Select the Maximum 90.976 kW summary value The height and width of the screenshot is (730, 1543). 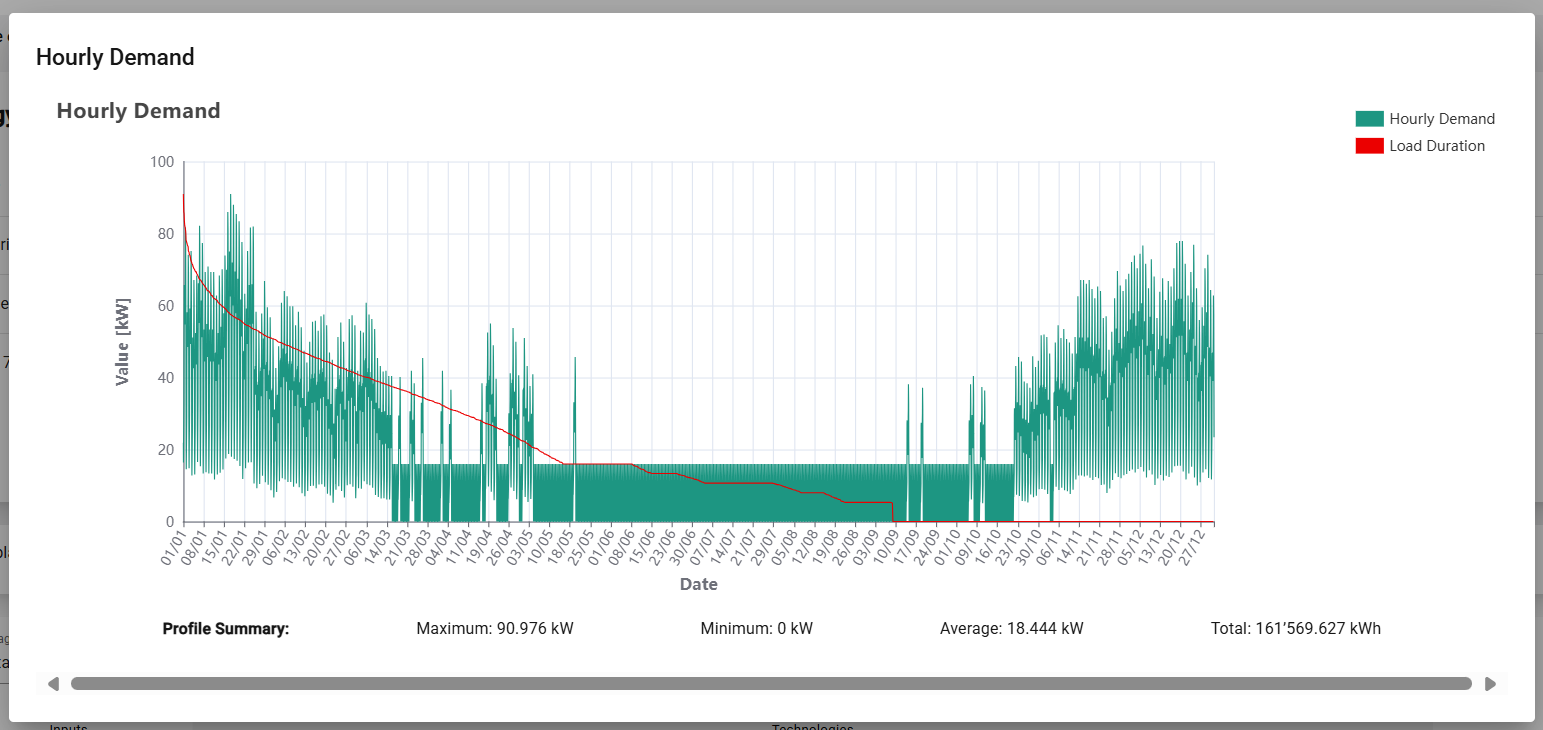pos(494,629)
